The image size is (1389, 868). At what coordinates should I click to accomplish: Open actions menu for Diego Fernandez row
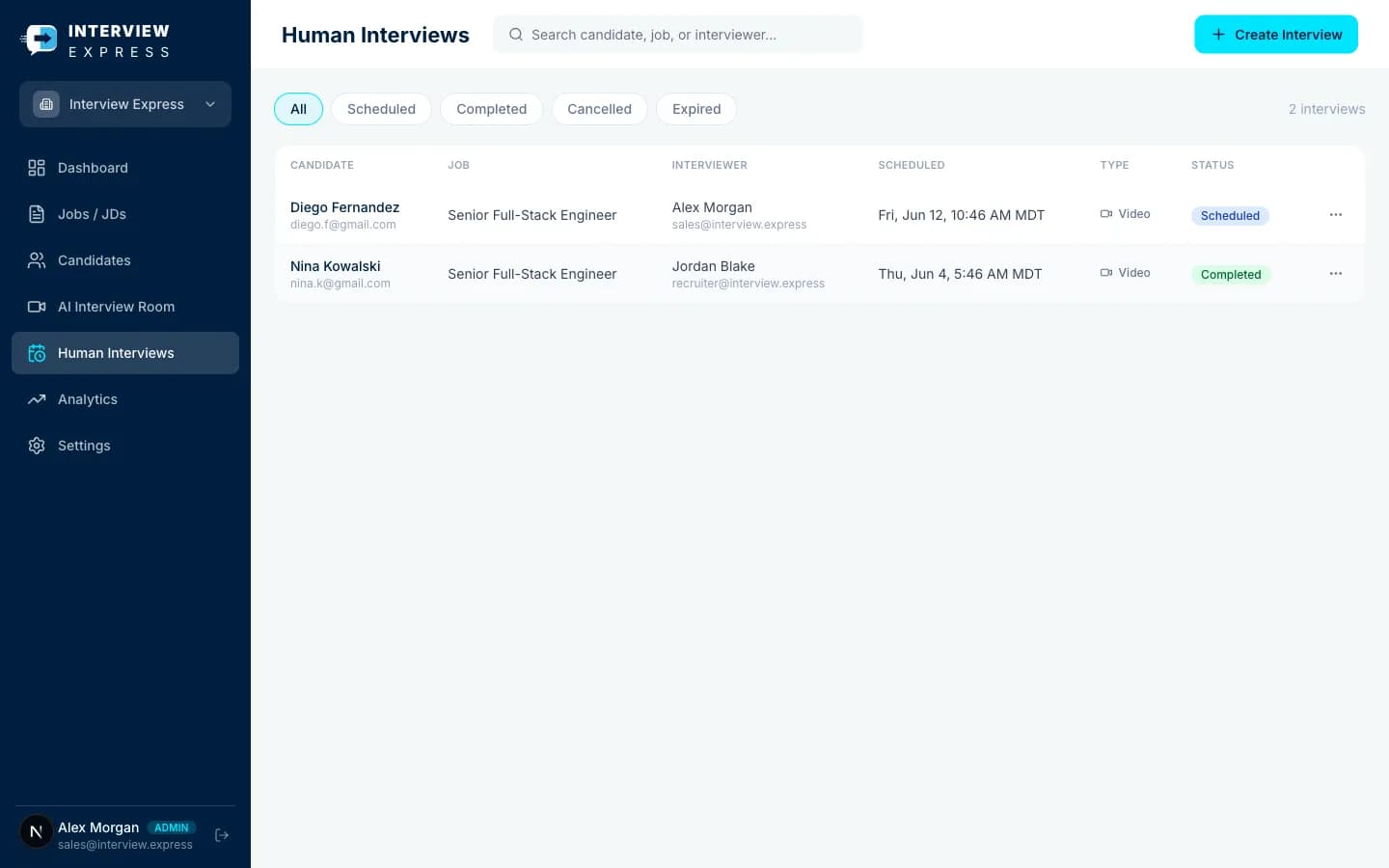click(1336, 215)
